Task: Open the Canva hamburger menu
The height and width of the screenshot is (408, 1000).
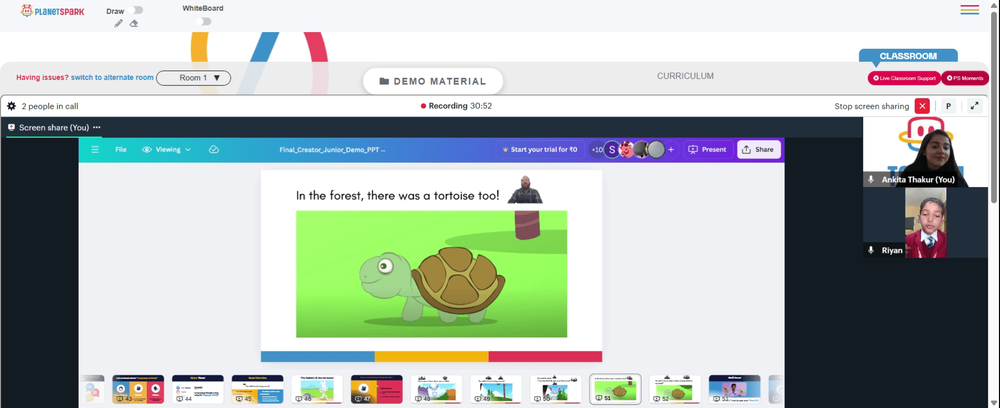Action: tap(95, 150)
